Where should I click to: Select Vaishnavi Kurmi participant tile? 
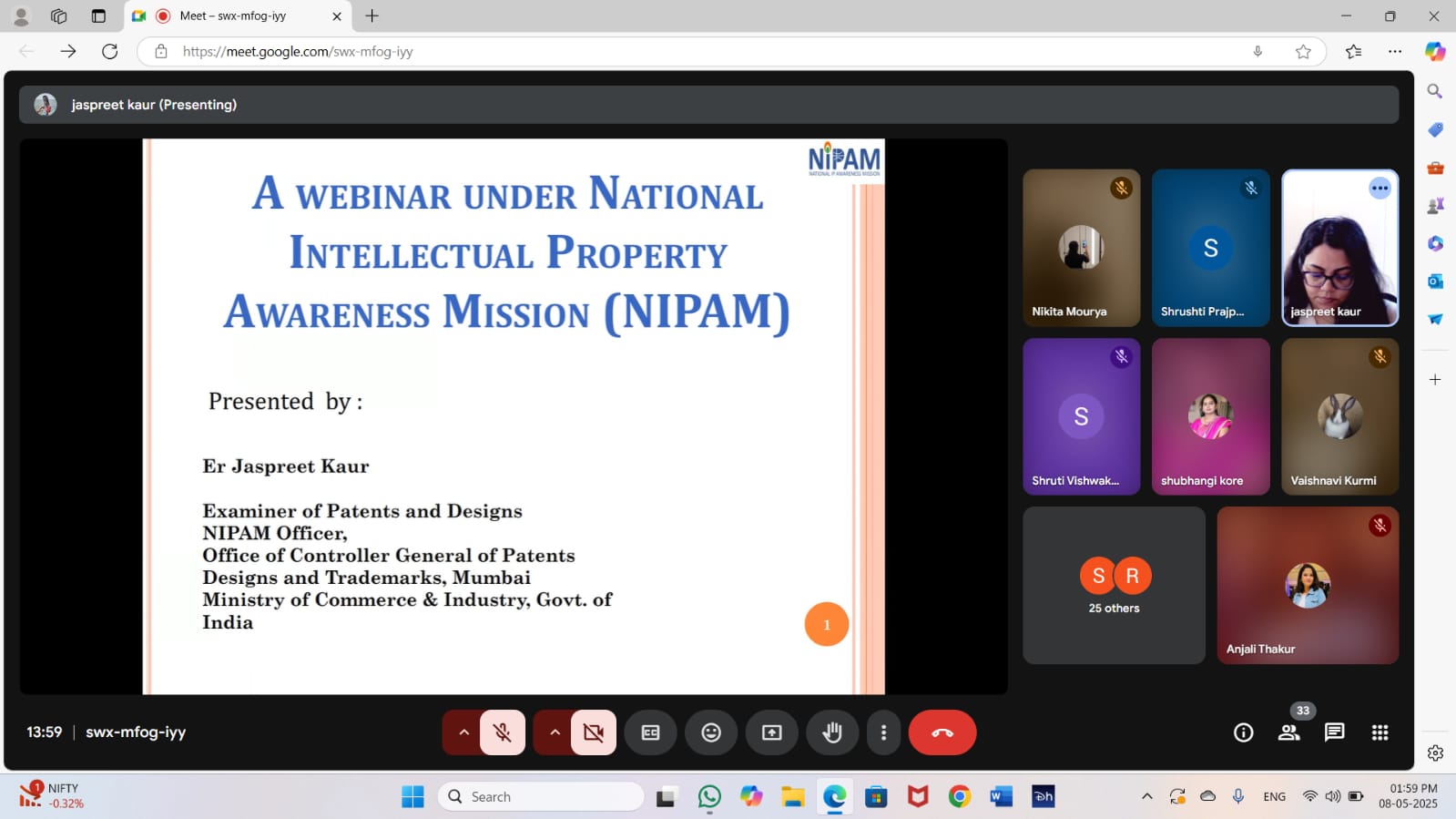click(1339, 416)
